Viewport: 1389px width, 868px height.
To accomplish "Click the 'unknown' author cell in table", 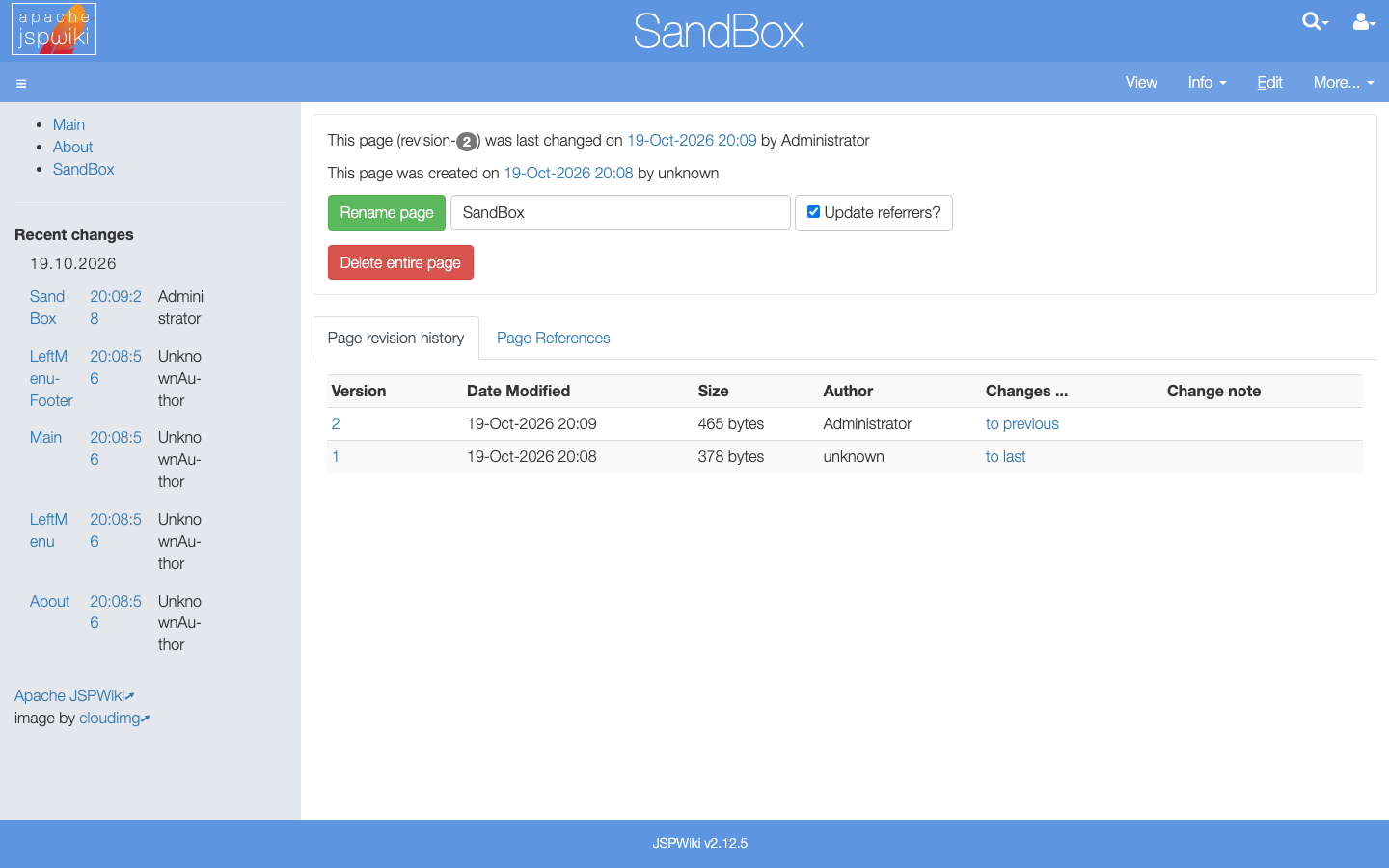I will (854, 456).
